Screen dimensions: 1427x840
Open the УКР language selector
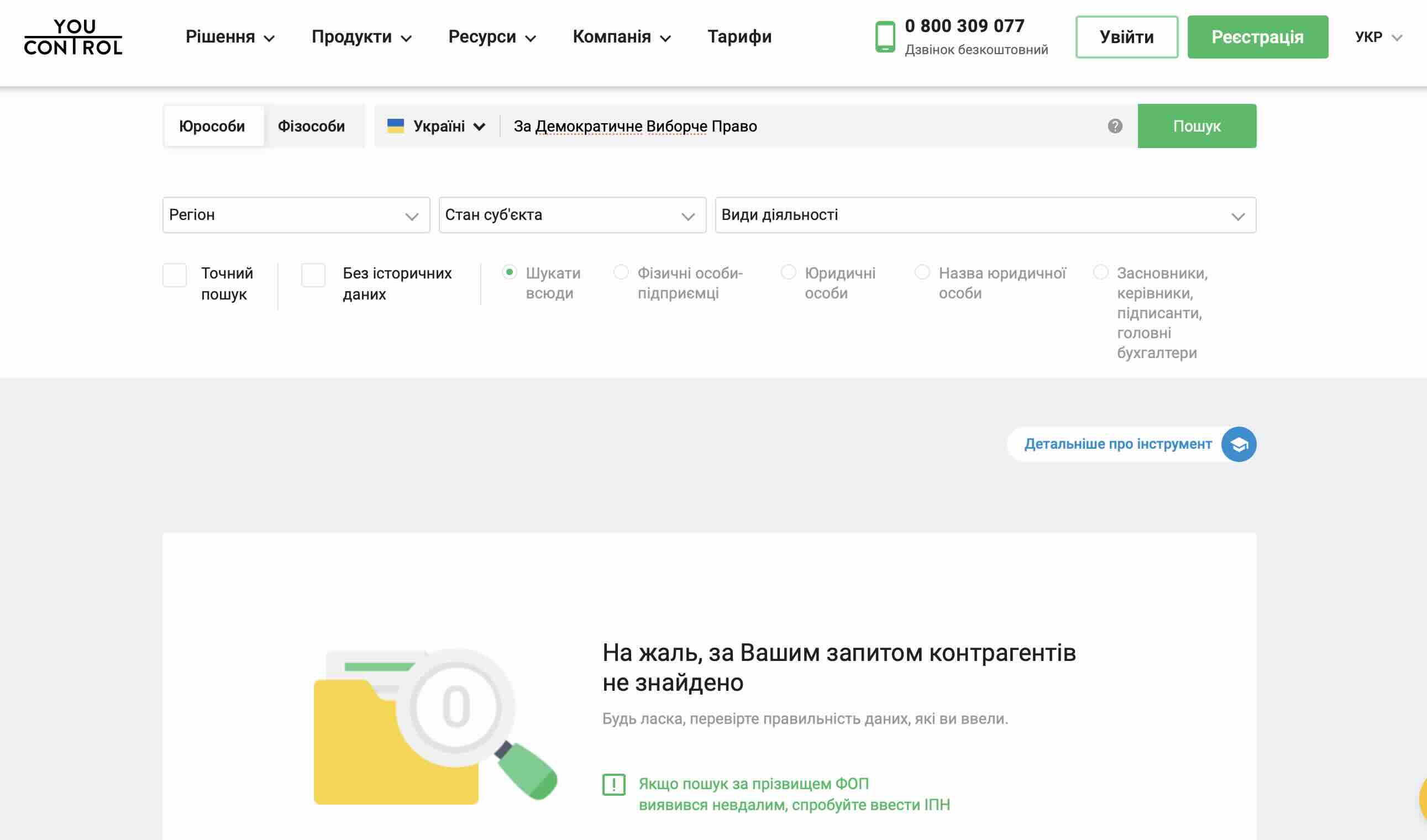point(1378,38)
